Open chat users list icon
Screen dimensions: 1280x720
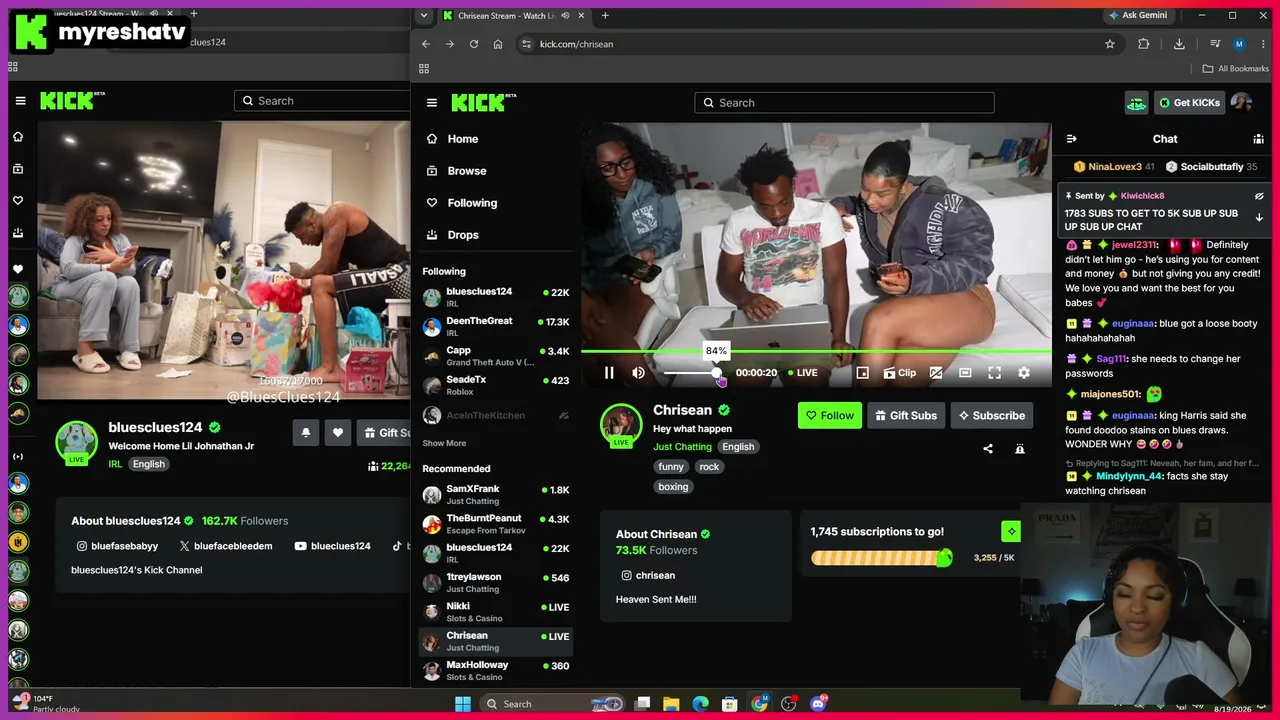point(1259,139)
